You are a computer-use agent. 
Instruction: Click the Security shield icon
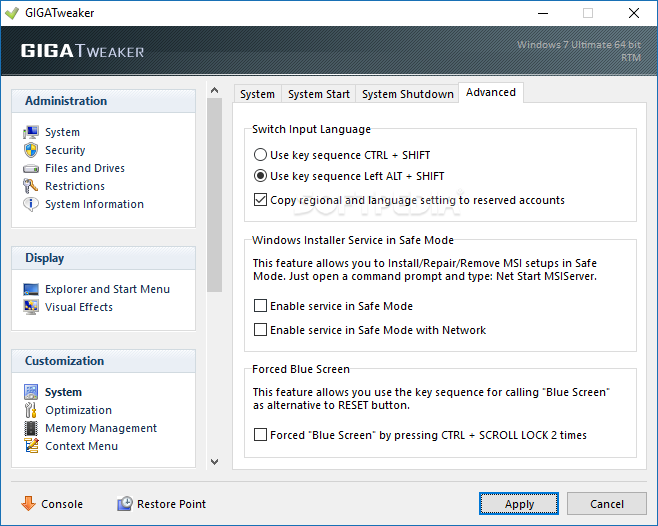[x=31, y=150]
